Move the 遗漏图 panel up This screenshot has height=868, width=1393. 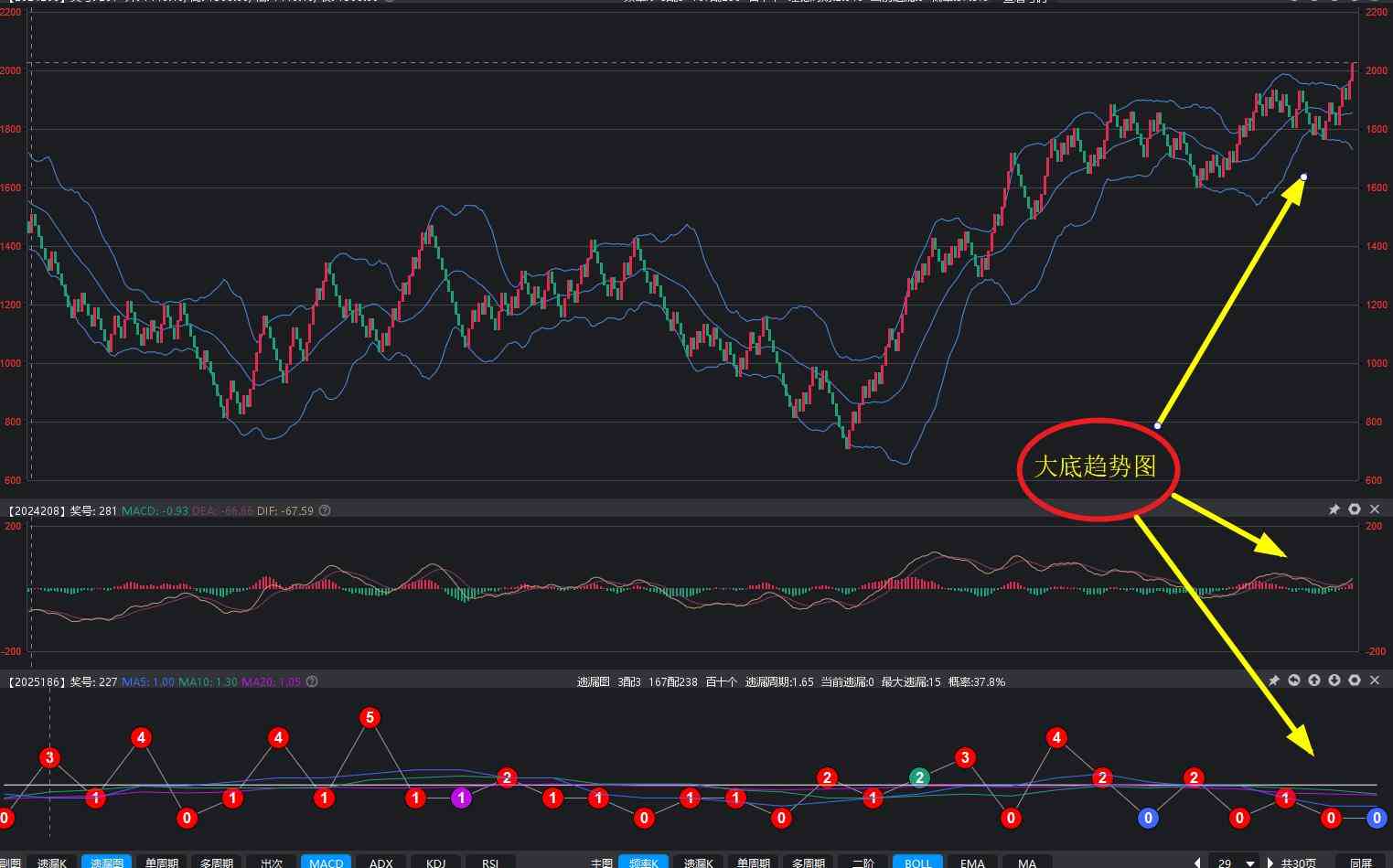[1314, 680]
